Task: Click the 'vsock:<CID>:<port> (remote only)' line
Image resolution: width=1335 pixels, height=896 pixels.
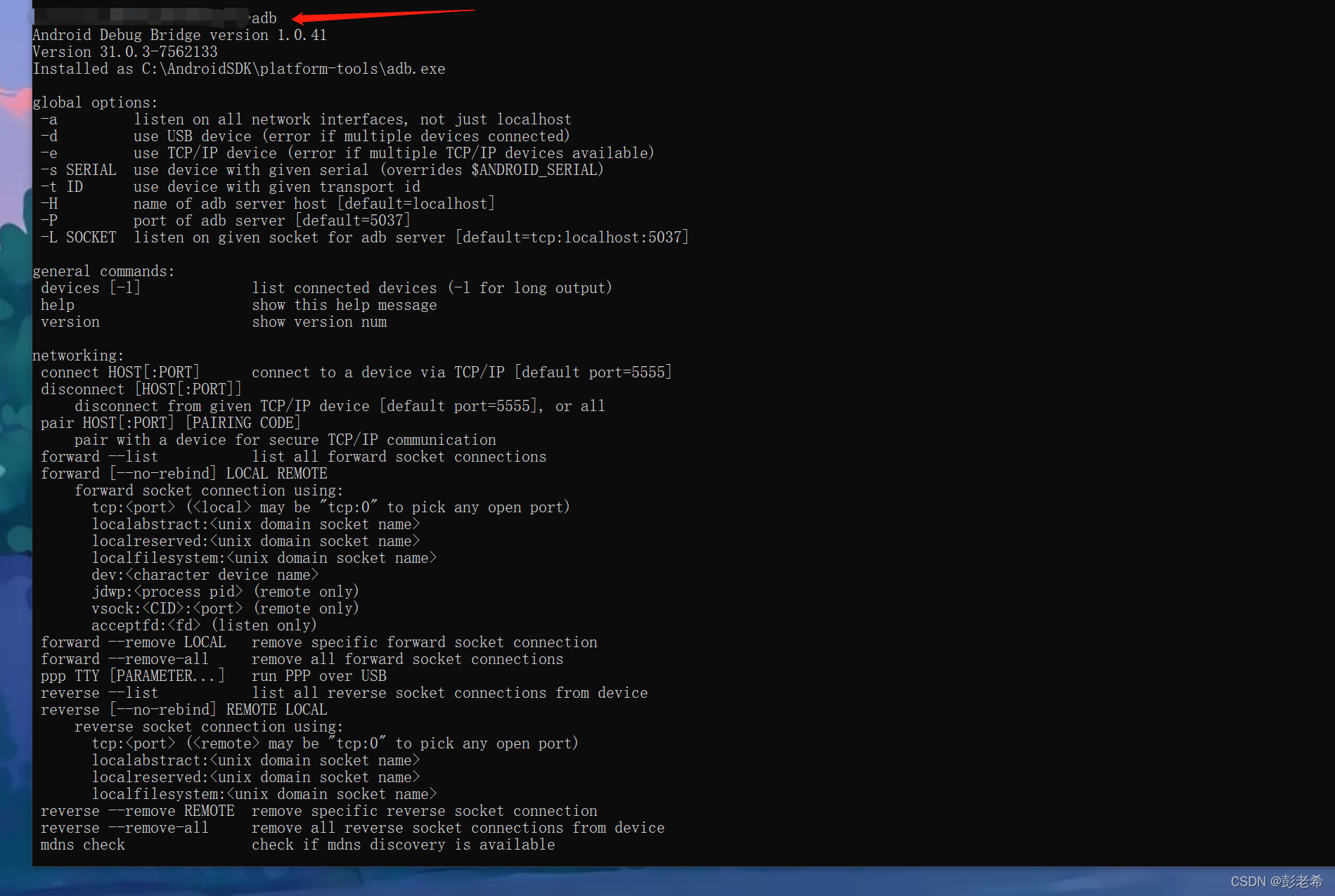Action: [225, 609]
